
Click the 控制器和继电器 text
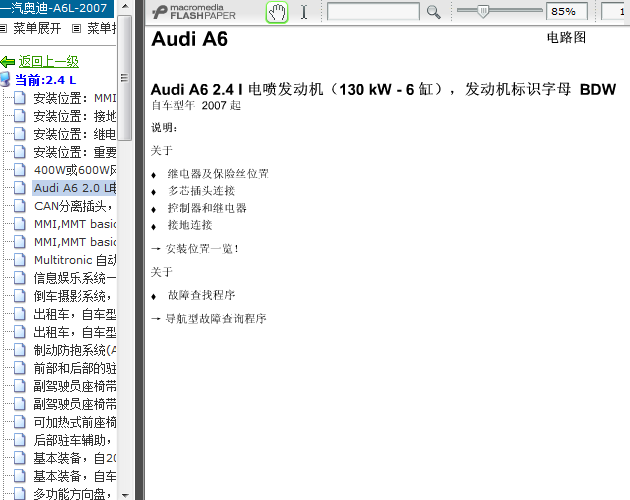[x=207, y=208]
